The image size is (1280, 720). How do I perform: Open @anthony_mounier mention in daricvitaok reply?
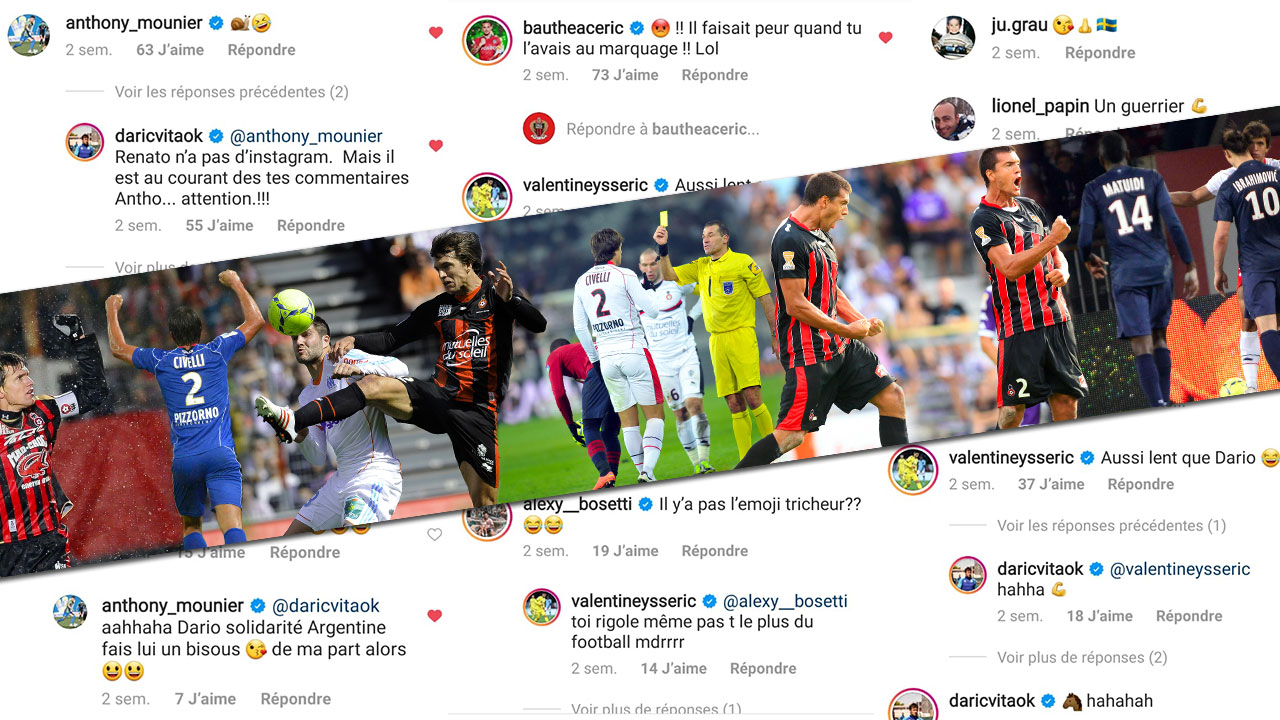click(x=307, y=136)
